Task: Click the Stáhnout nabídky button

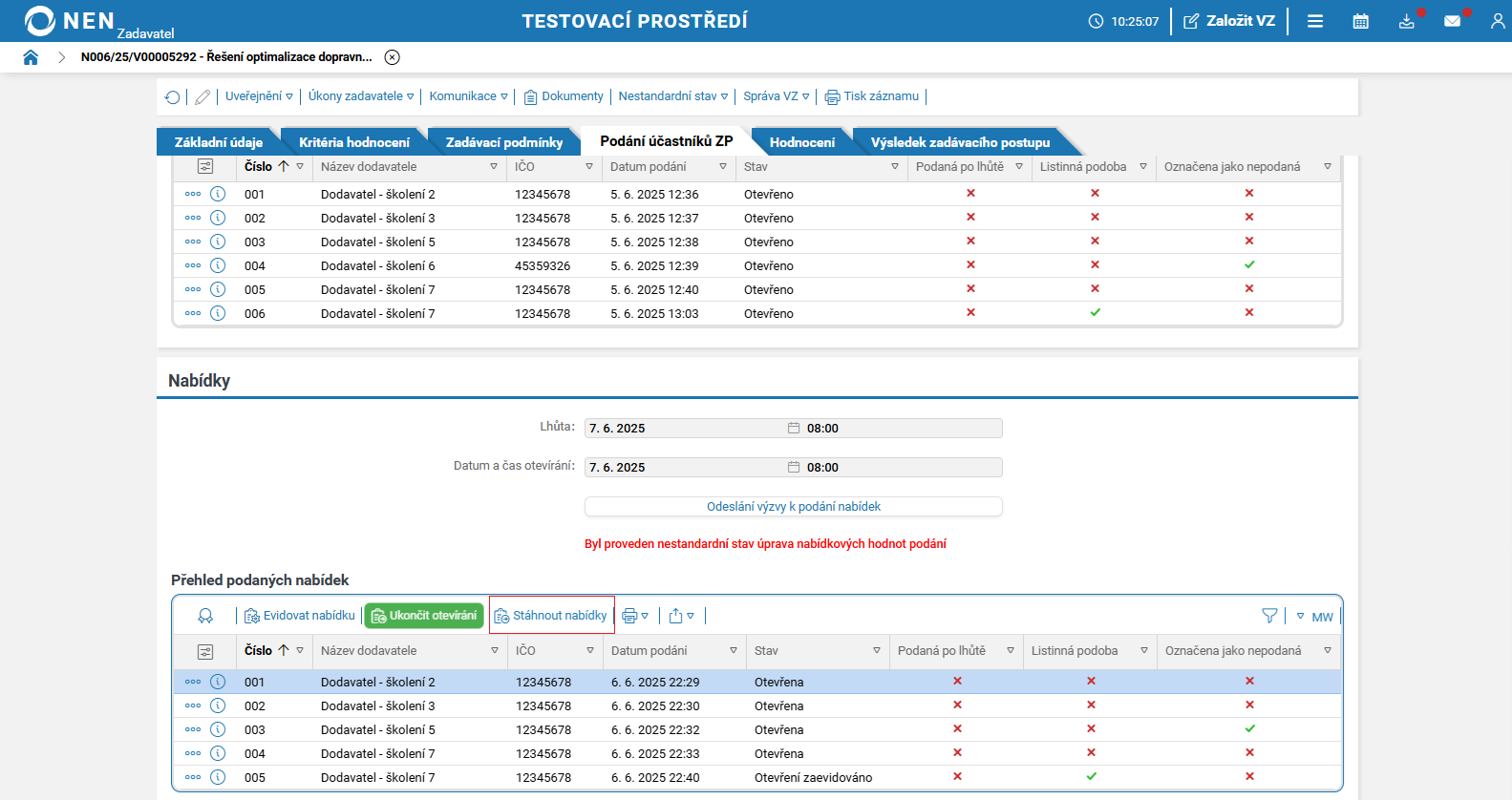Action: pos(551,616)
